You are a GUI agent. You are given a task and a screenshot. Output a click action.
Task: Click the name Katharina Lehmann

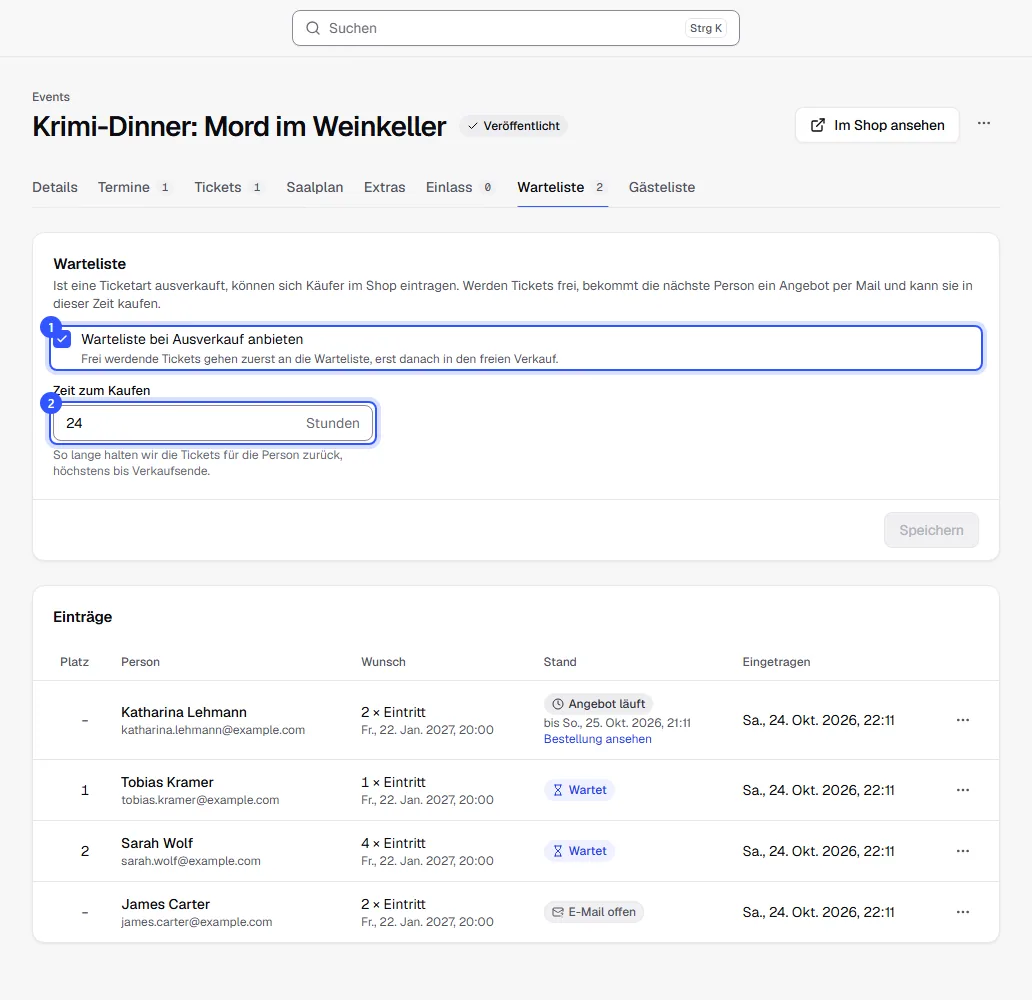coord(184,712)
